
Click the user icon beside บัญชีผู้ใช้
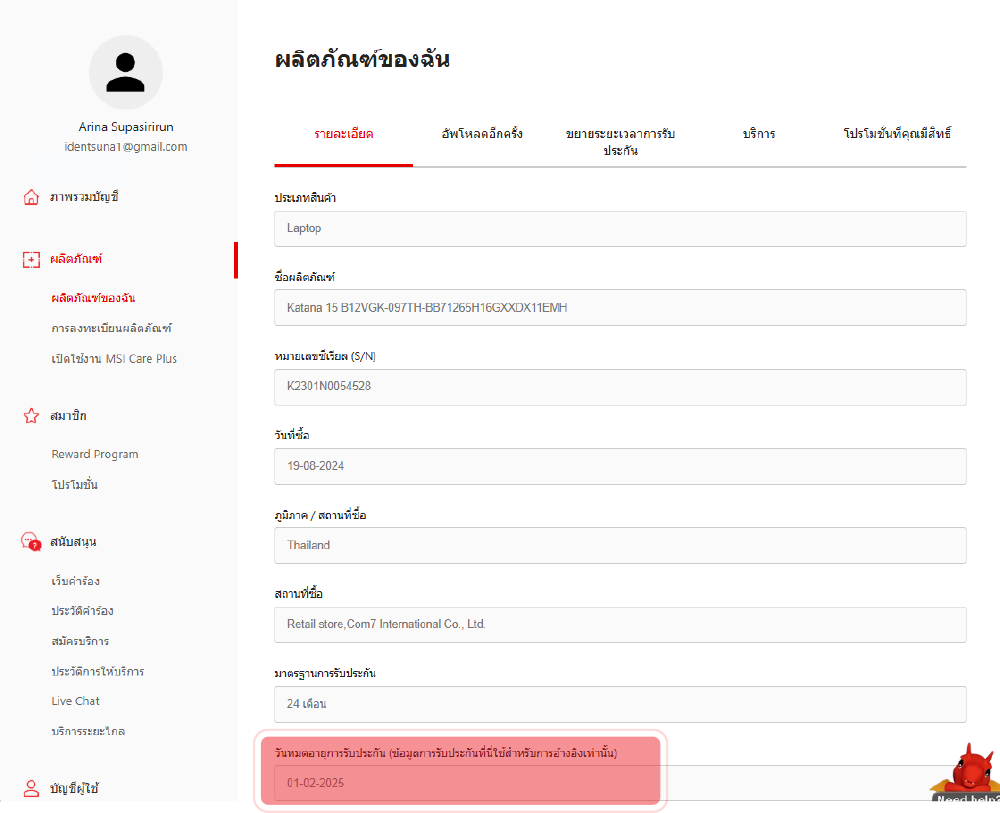pos(31,789)
